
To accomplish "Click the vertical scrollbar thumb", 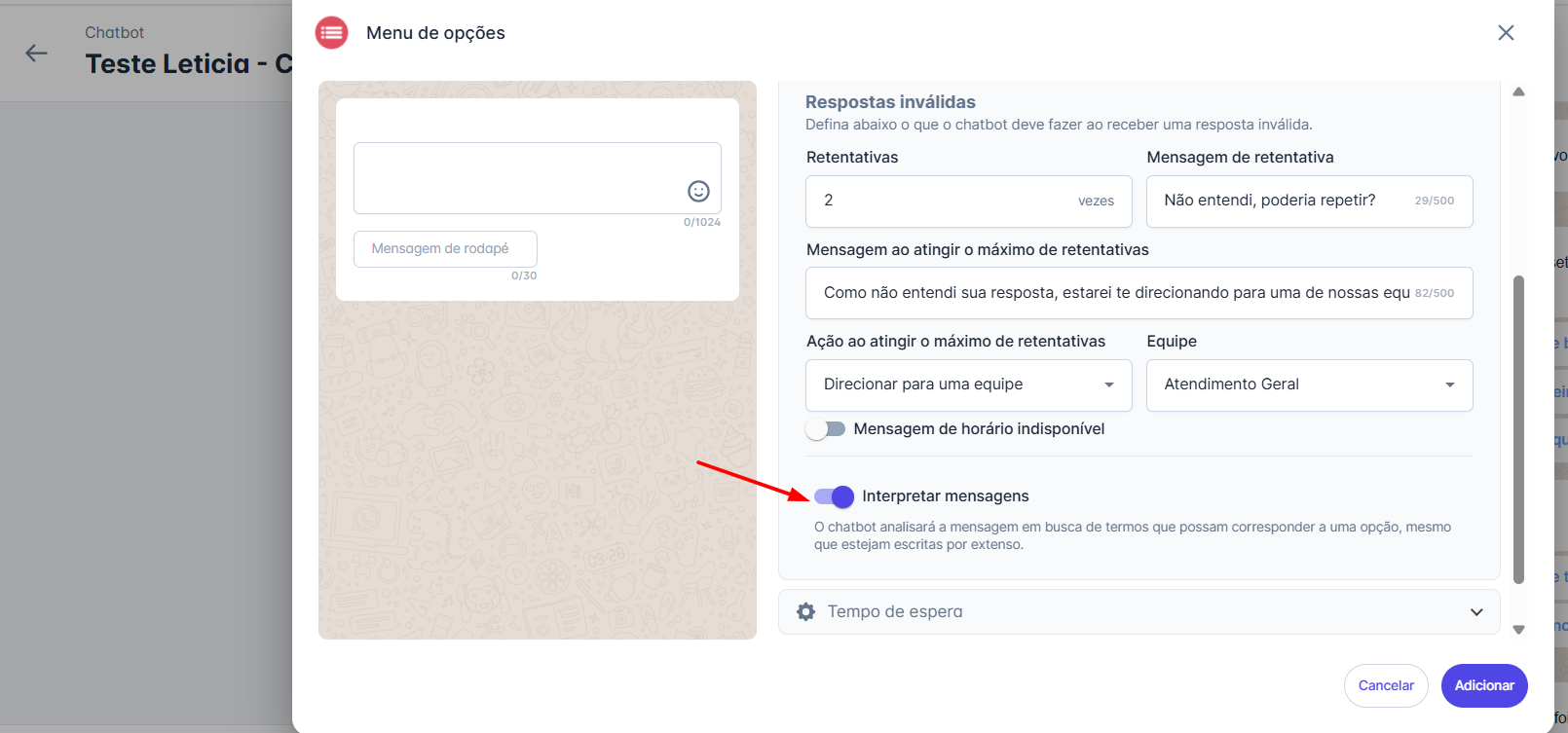I will coord(1518,428).
